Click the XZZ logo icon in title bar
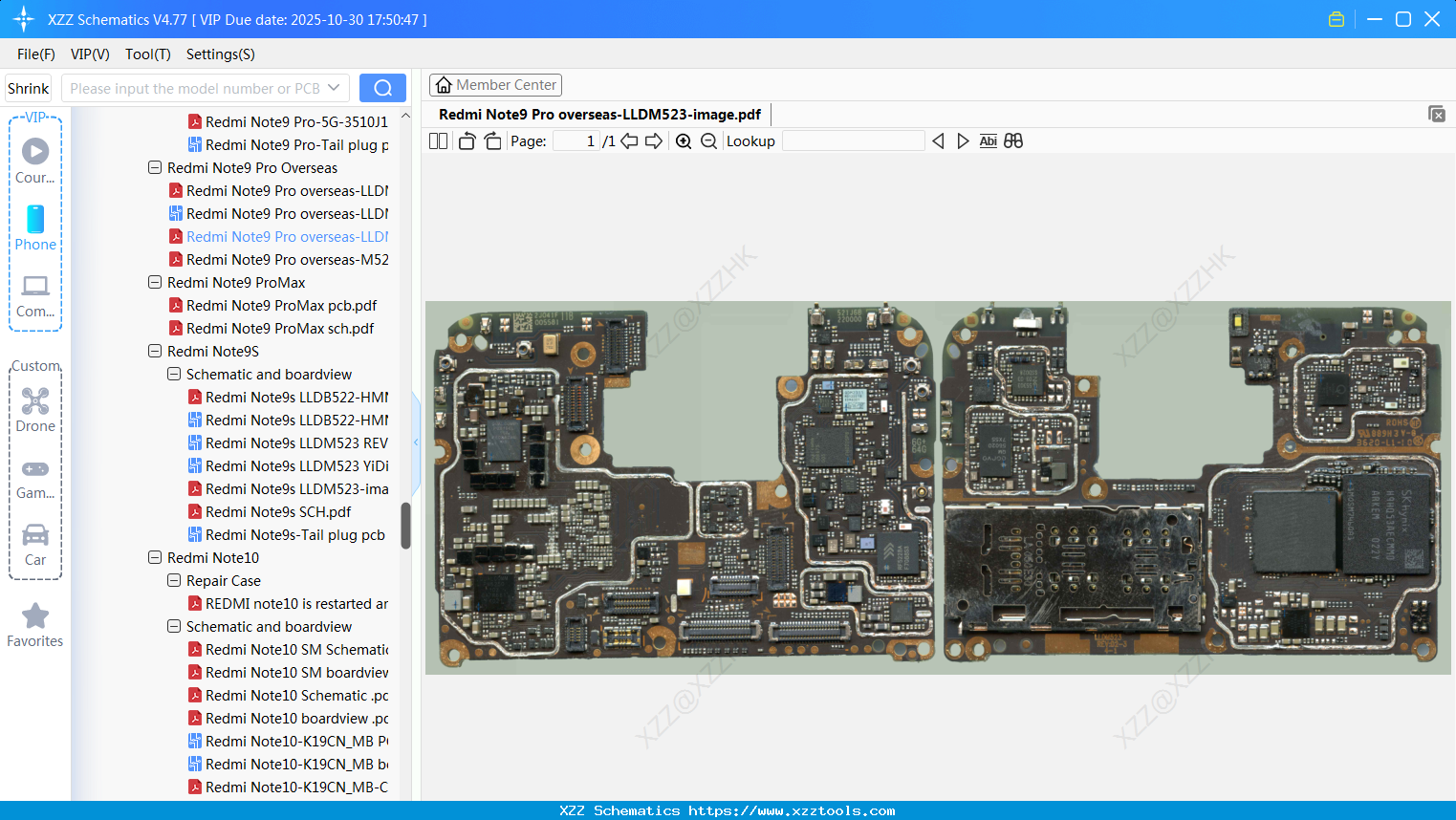The image size is (1456, 820). pyautogui.click(x=24, y=19)
